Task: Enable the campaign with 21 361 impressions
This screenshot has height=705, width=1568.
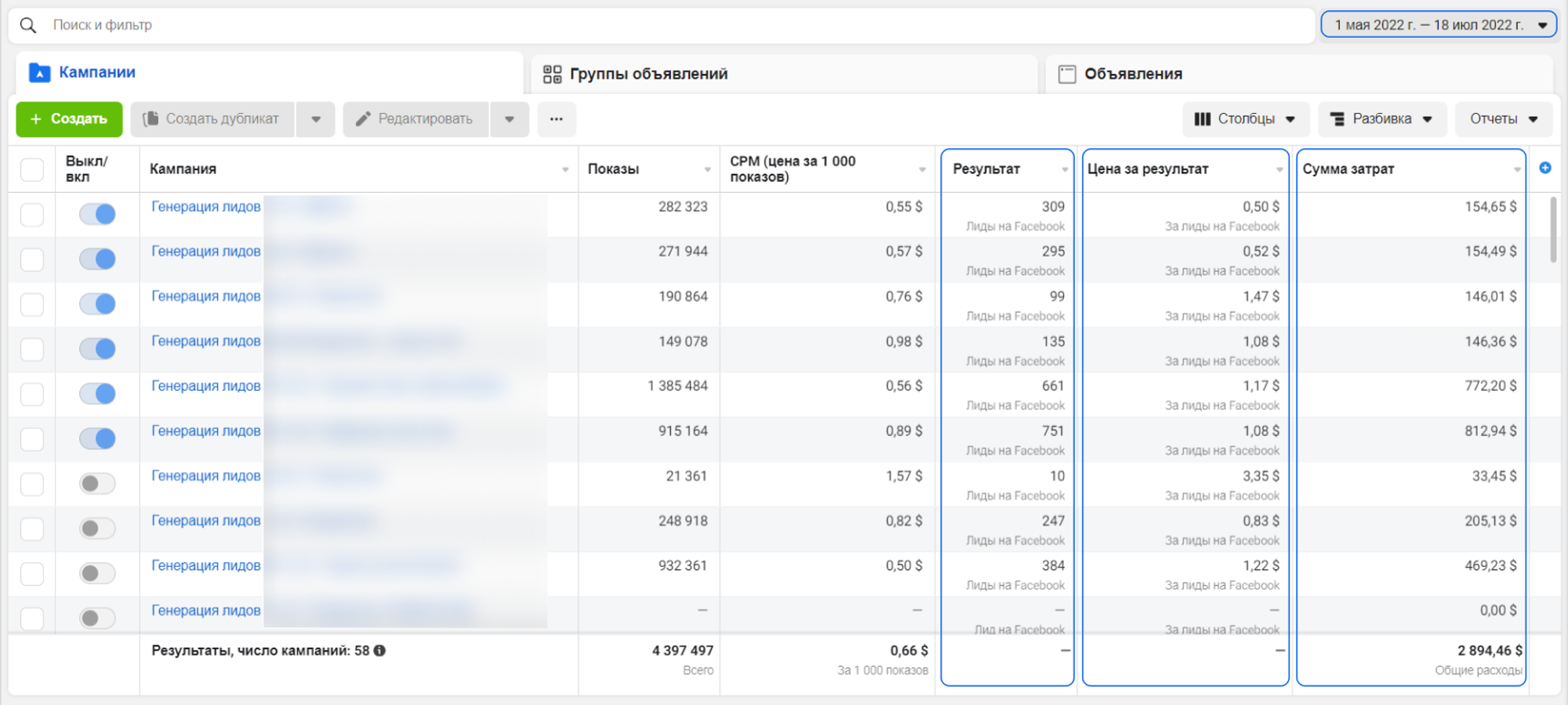Action: click(97, 484)
